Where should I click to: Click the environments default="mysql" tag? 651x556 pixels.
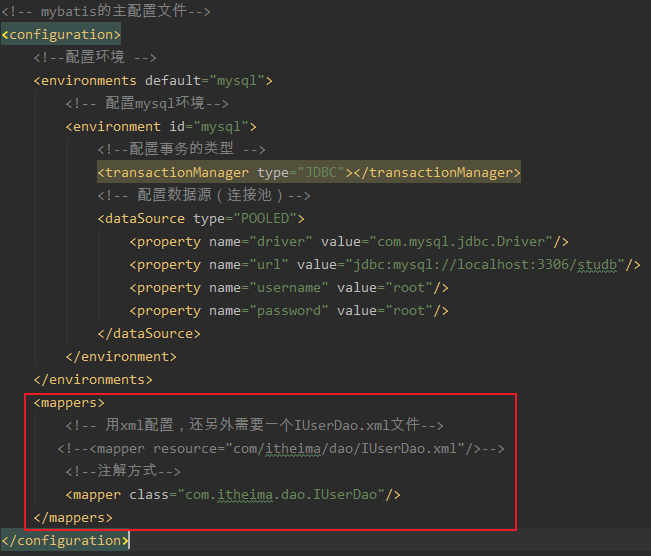(x=153, y=80)
